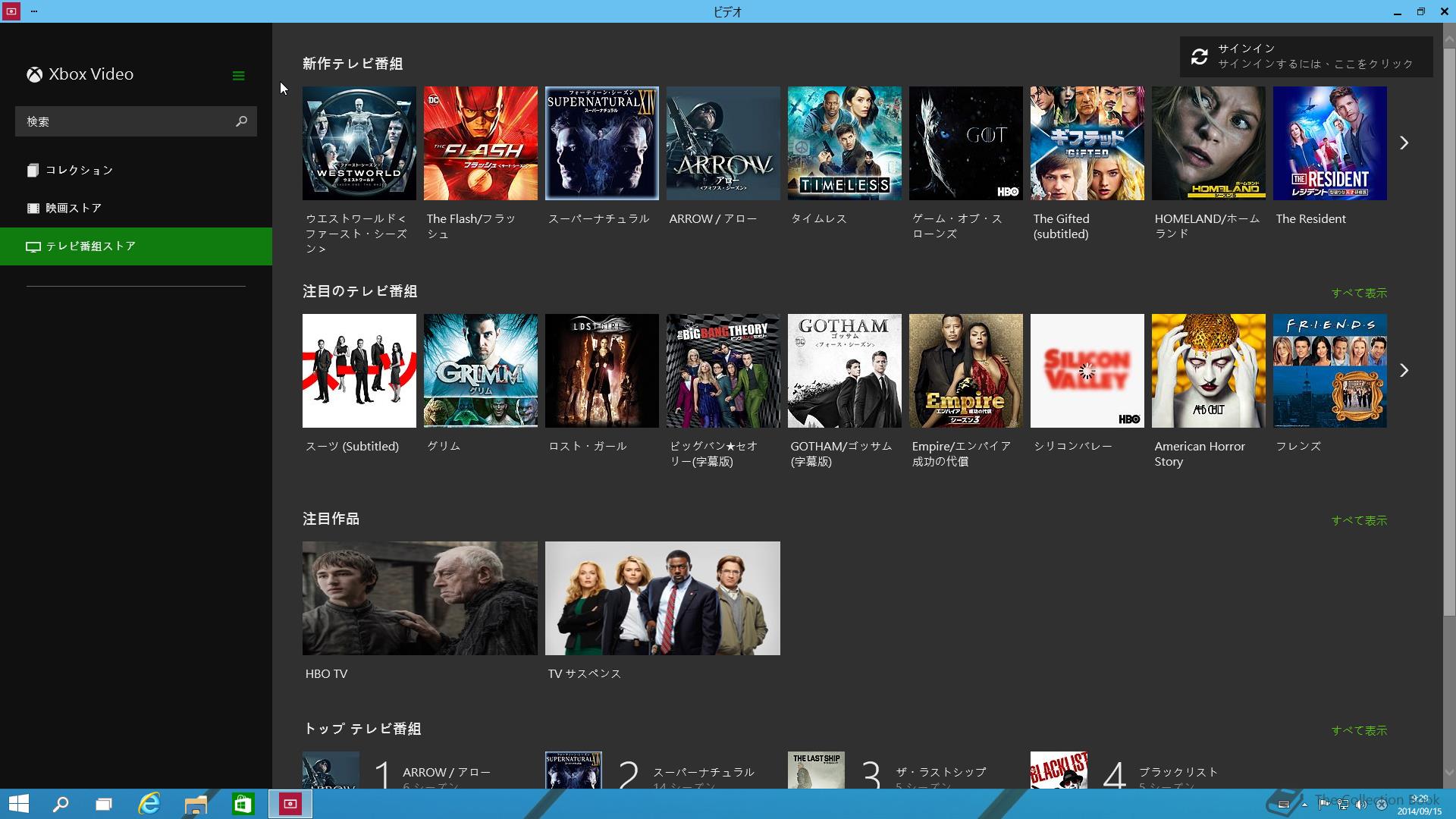This screenshot has height=819, width=1456.
Task: Open the Empire poster
Action: coord(966,371)
